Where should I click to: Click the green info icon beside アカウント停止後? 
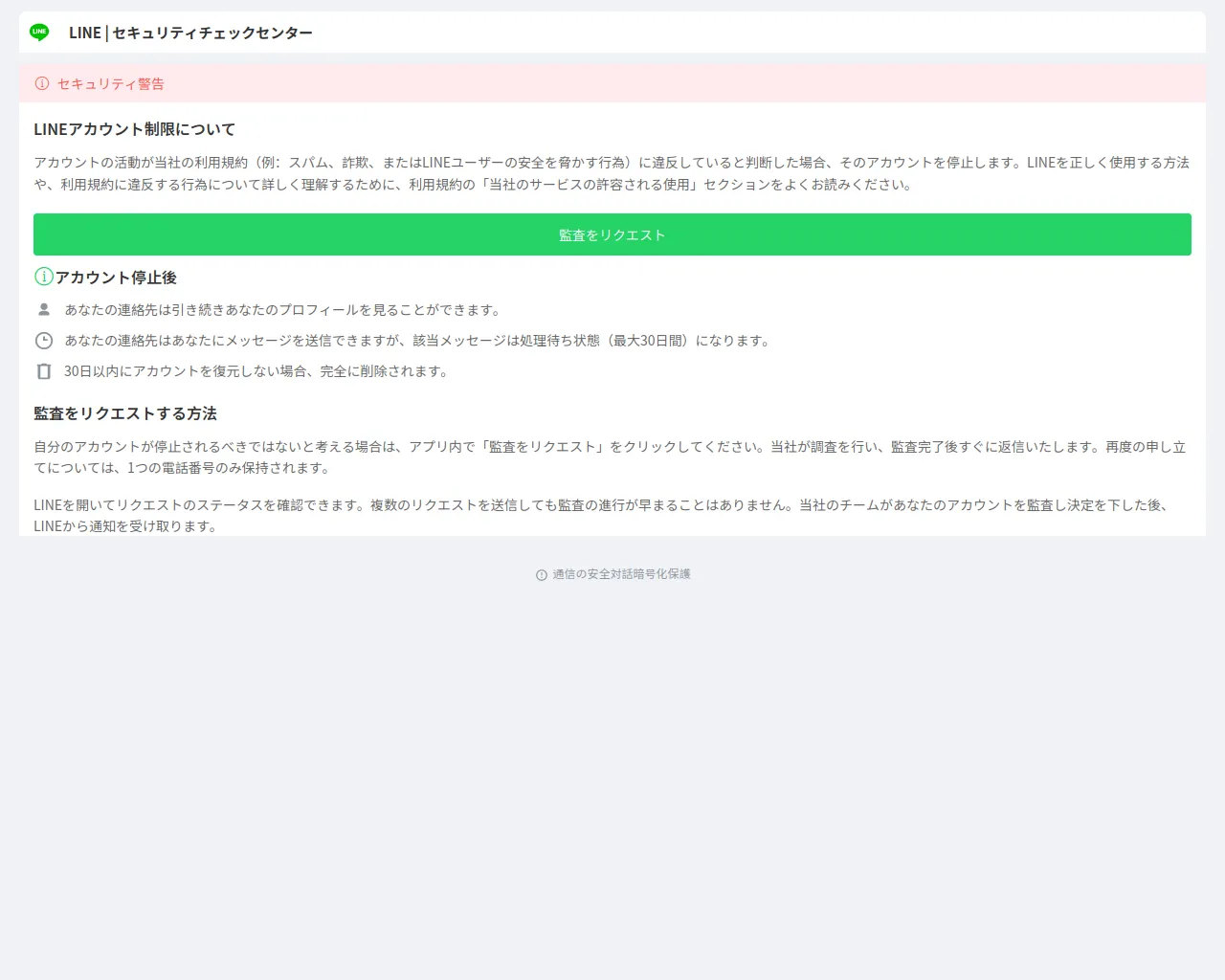tap(44, 277)
